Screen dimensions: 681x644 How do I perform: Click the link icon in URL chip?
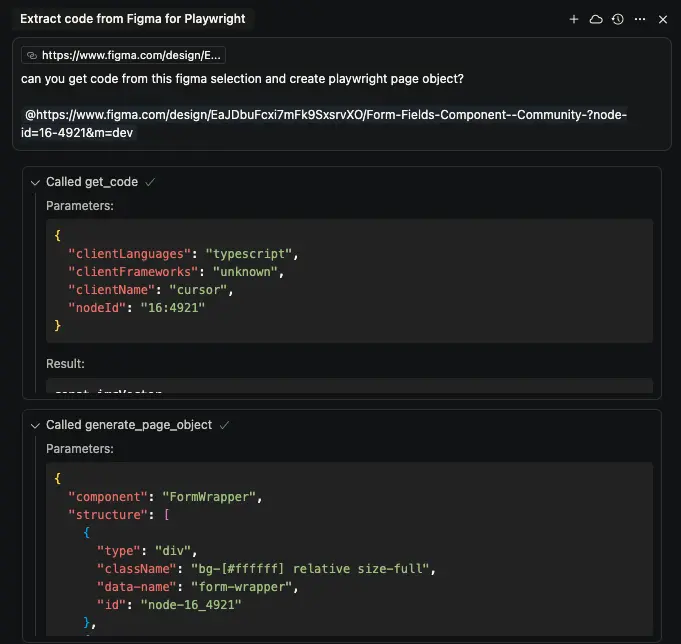tap(32, 55)
